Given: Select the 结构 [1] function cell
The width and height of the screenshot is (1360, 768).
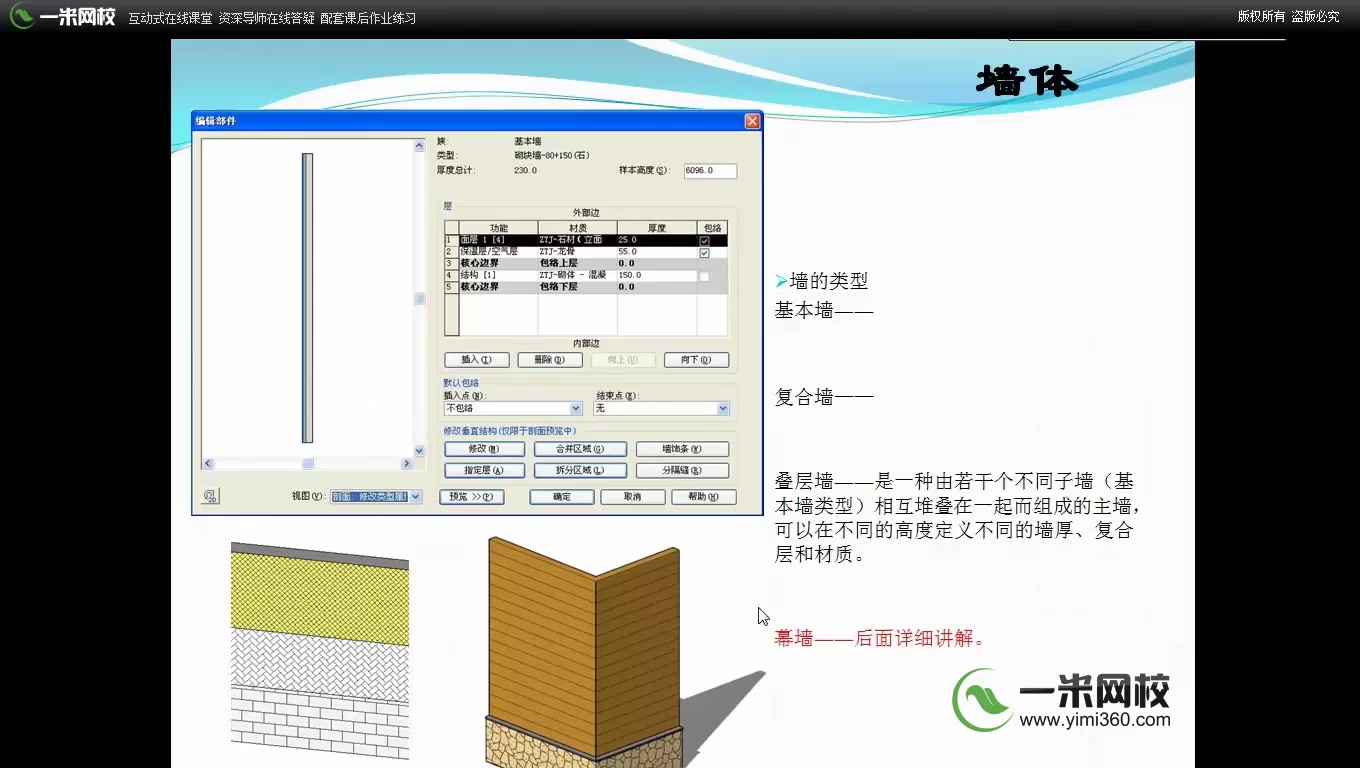Looking at the screenshot, I should 498,275.
